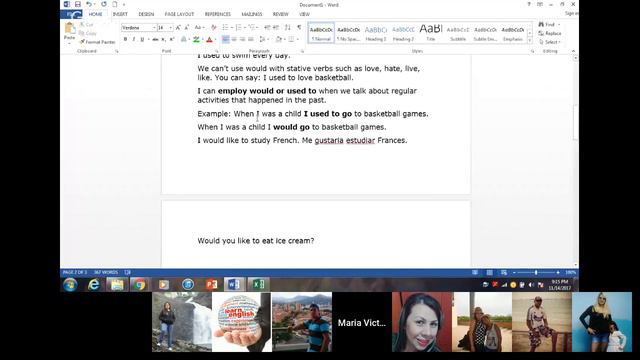
Task: Toggle strikethrough formatting
Action: tap(155, 39)
